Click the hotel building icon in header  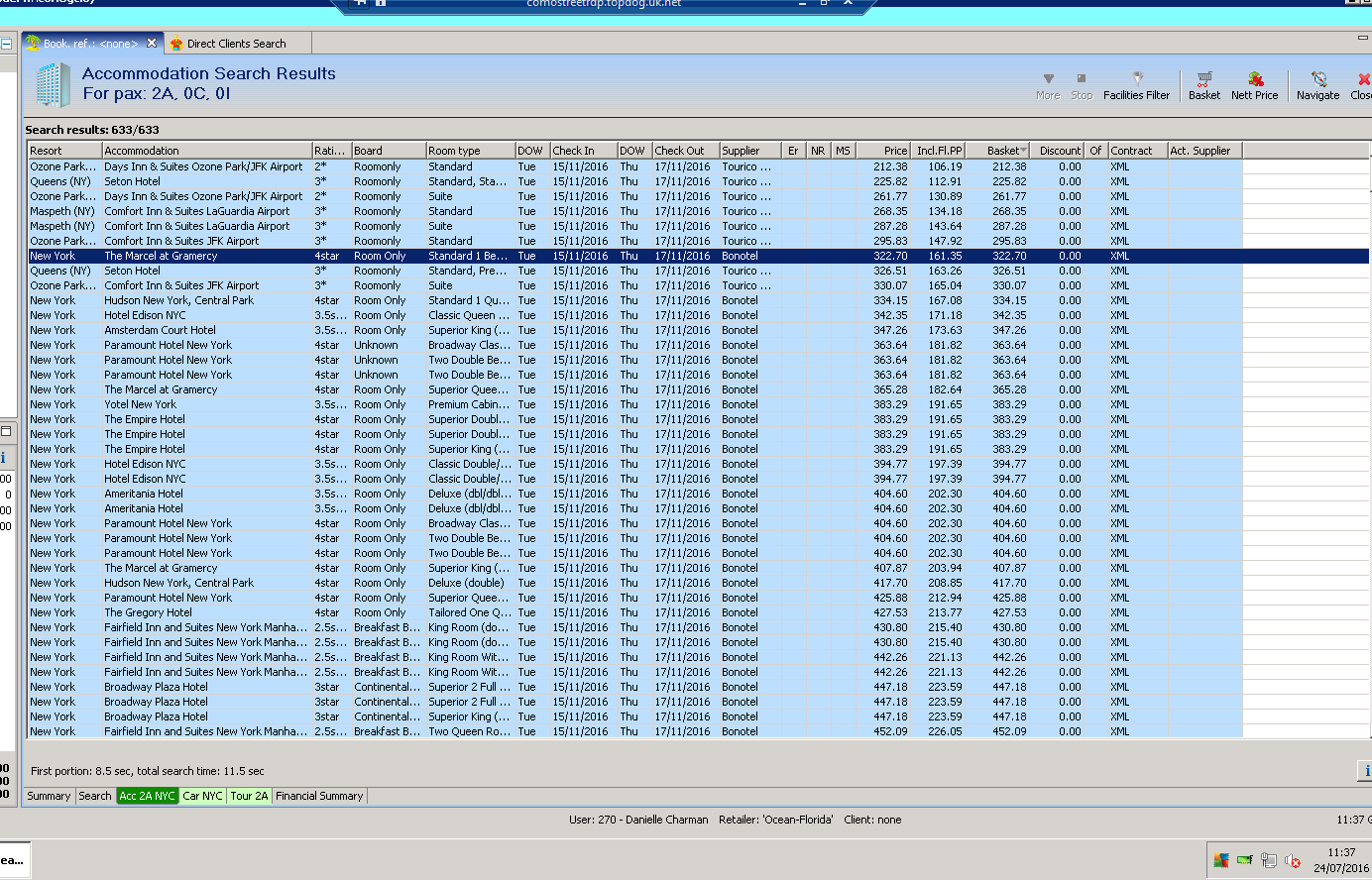[54, 84]
